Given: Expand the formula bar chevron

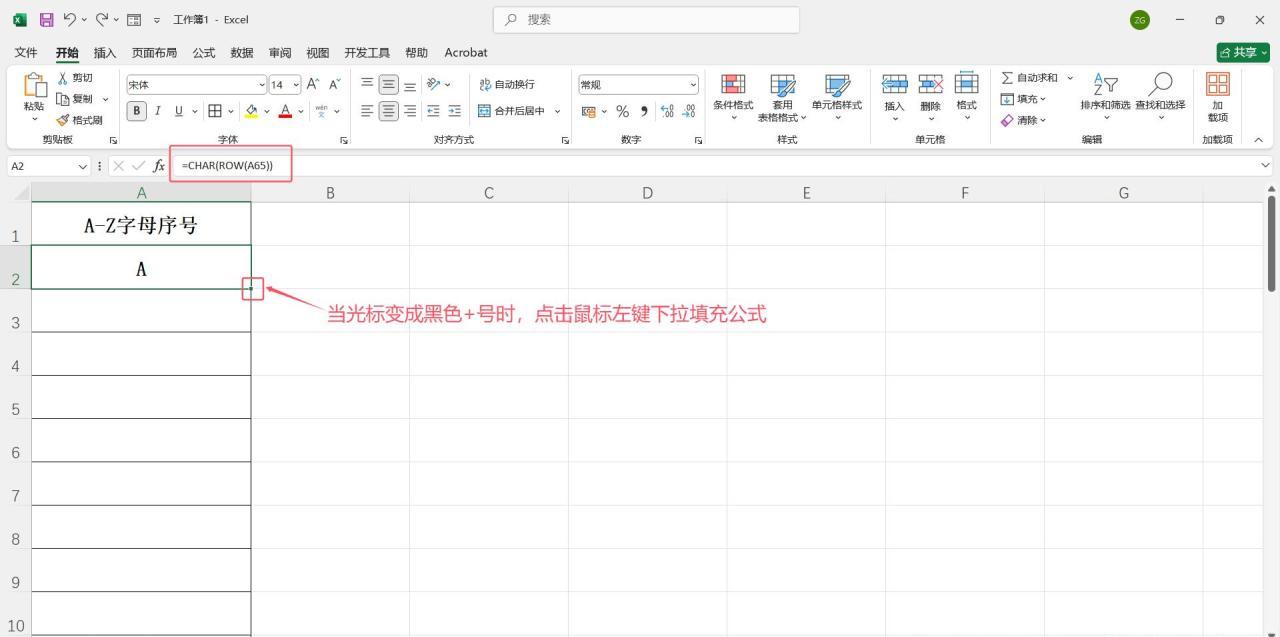Looking at the screenshot, I should [1266, 166].
